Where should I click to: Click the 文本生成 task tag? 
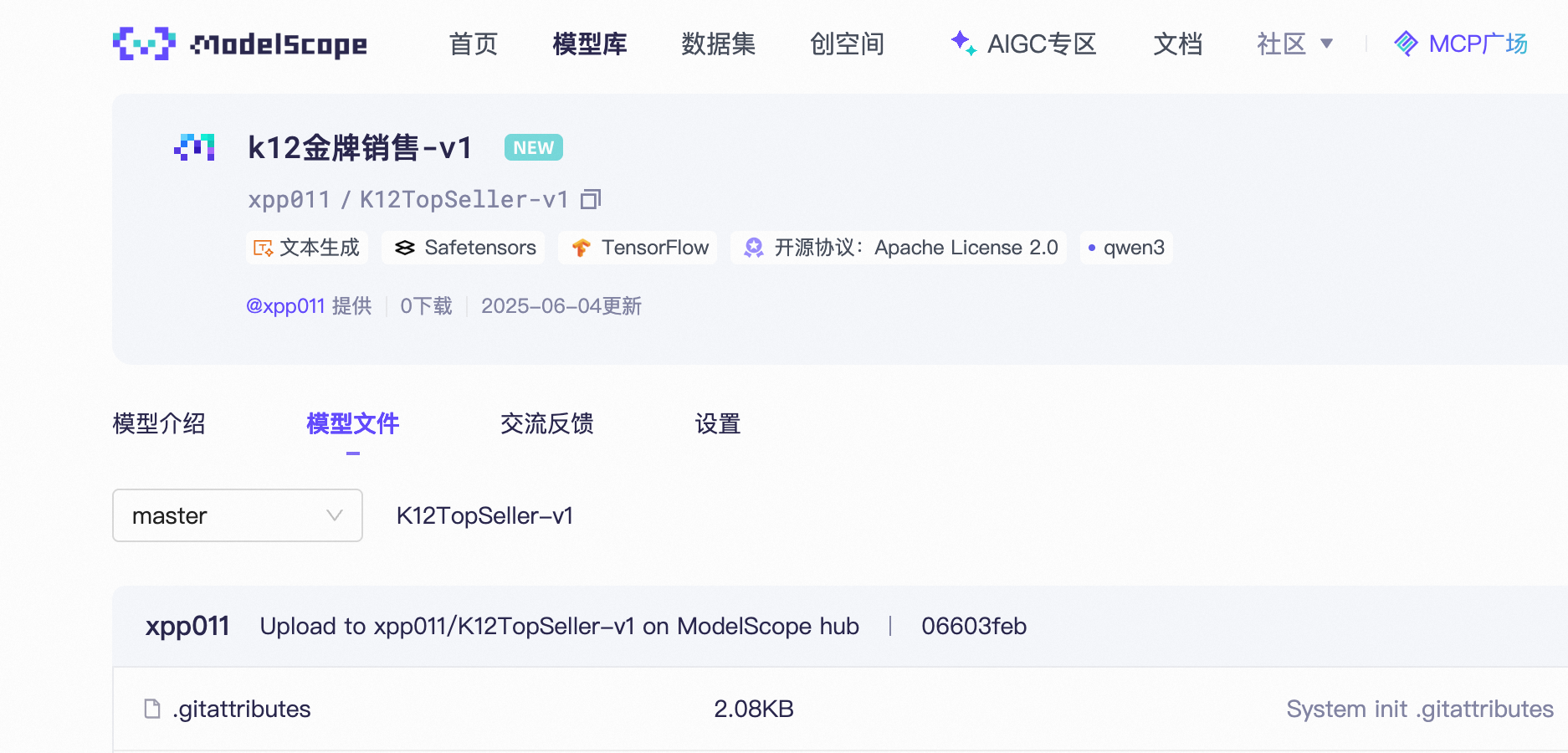coord(307,248)
